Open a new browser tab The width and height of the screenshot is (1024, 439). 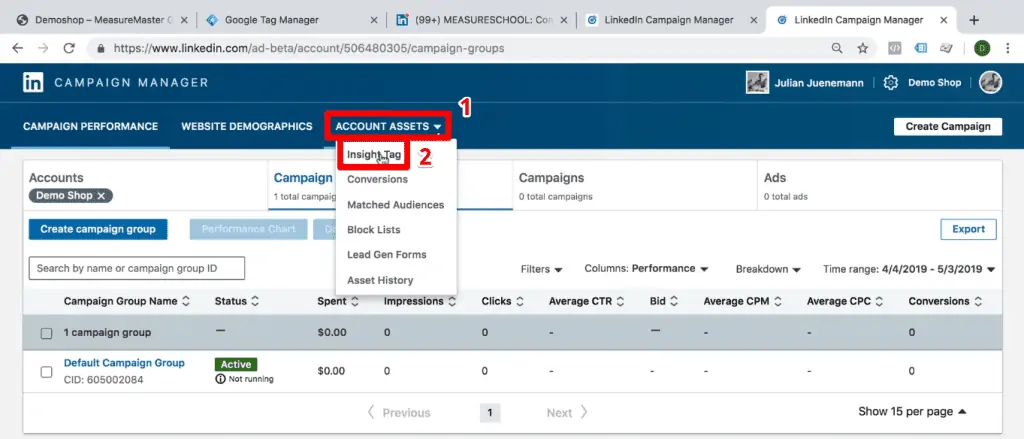tap(974, 20)
